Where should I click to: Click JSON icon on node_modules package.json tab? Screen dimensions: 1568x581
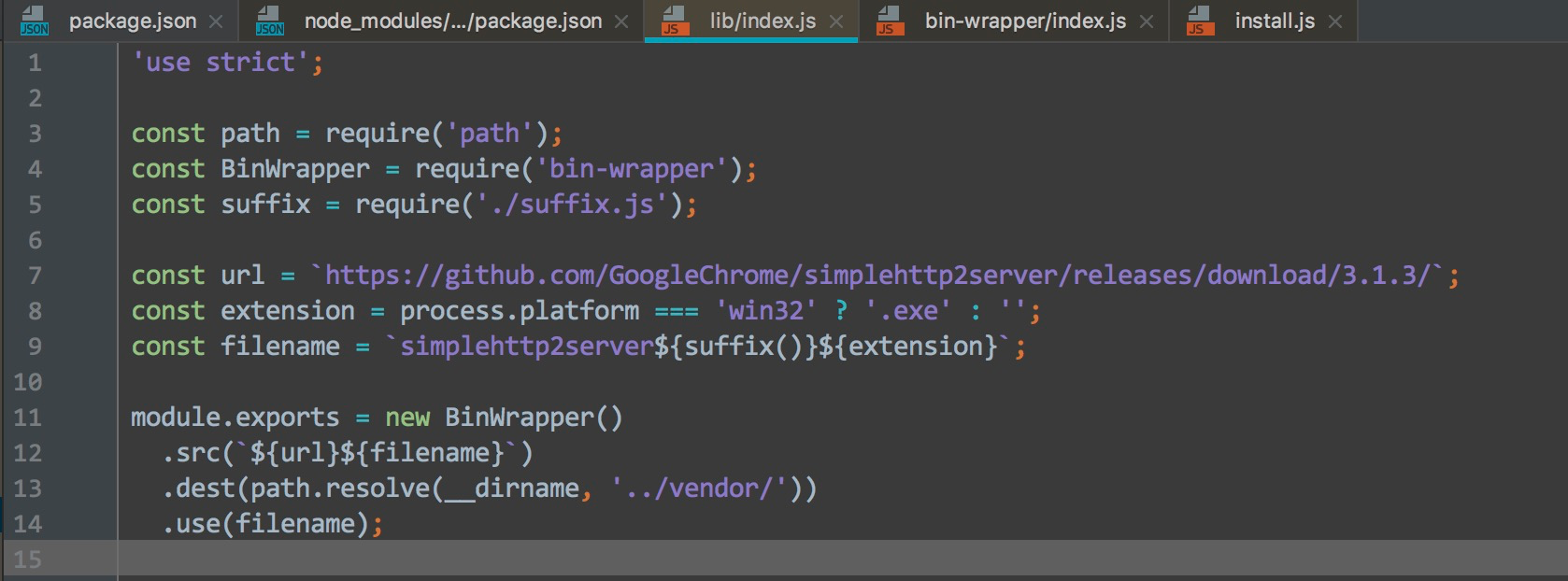(x=270, y=21)
